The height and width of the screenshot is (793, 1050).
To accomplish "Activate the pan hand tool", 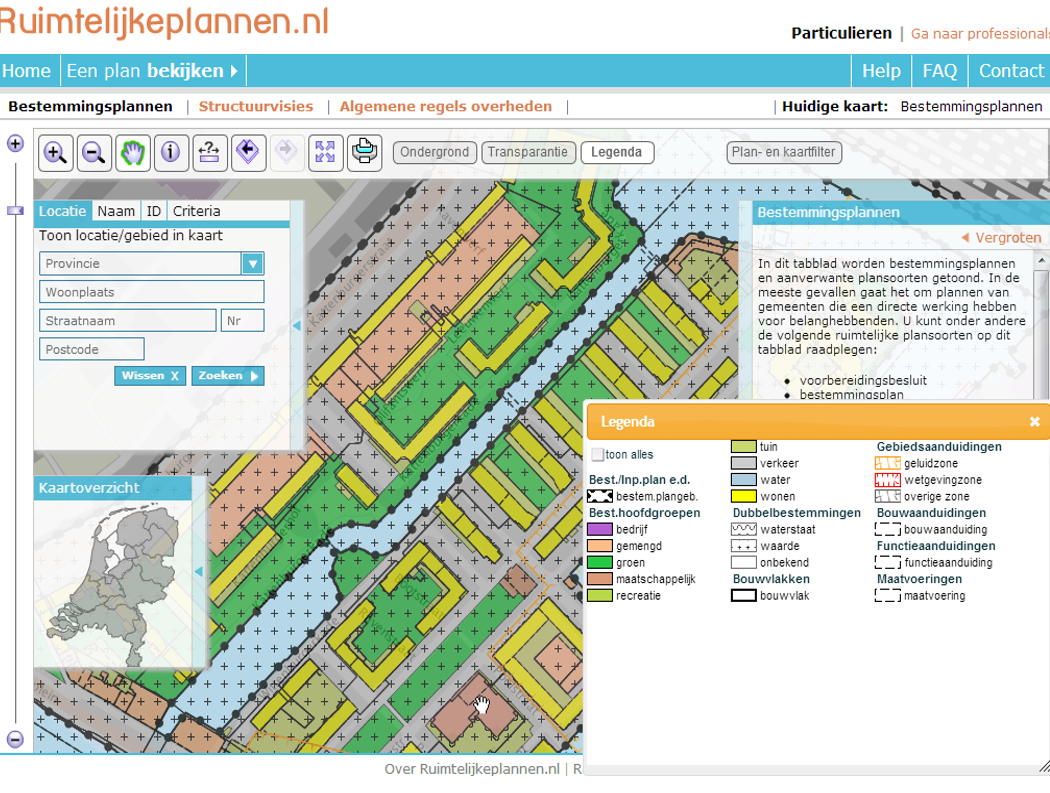I will click(133, 153).
